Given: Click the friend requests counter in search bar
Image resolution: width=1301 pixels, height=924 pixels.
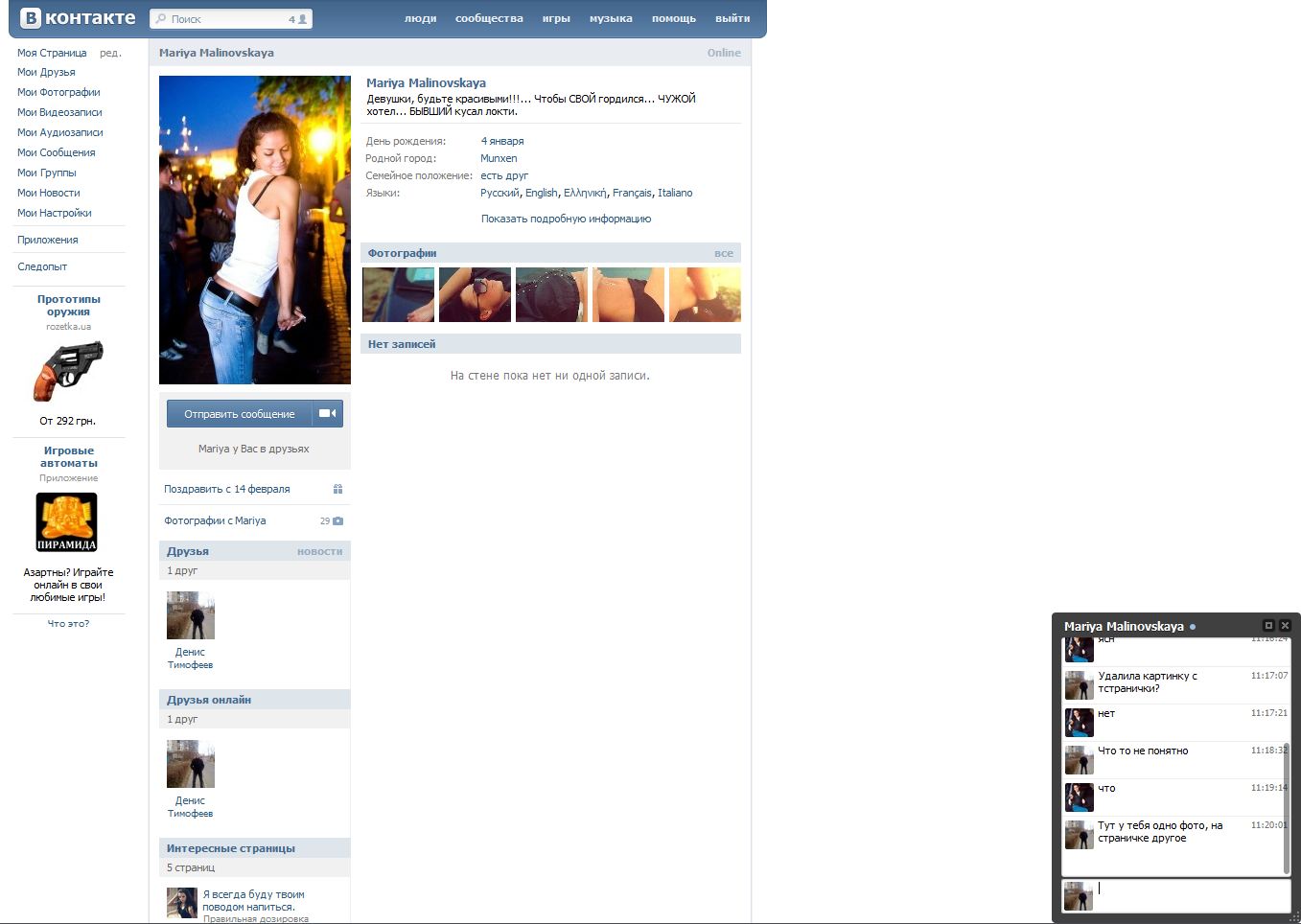Looking at the screenshot, I should pyautogui.click(x=298, y=18).
